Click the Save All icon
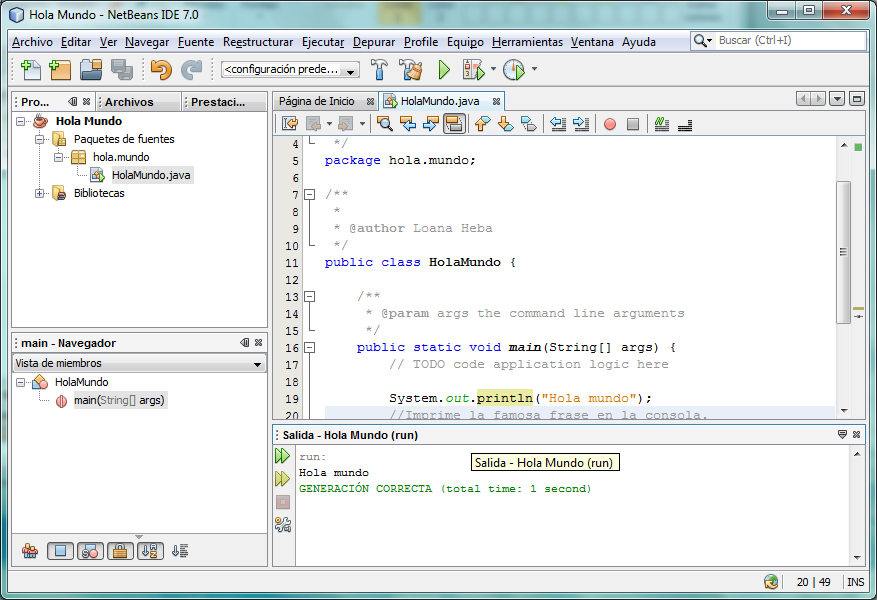Screen dimensions: 877x600 123,70
